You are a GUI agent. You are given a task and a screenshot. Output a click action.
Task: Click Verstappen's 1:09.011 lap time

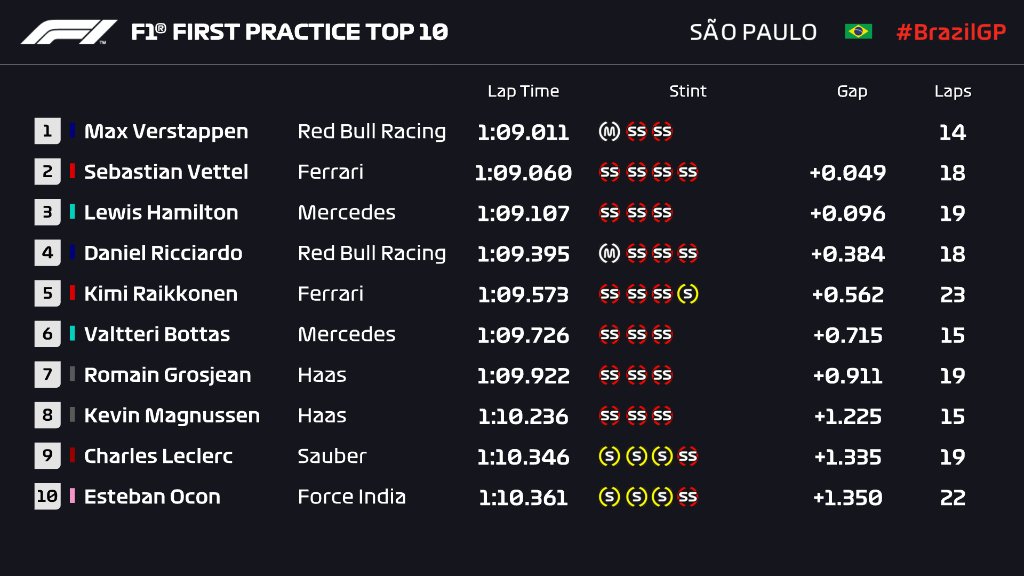coord(523,132)
